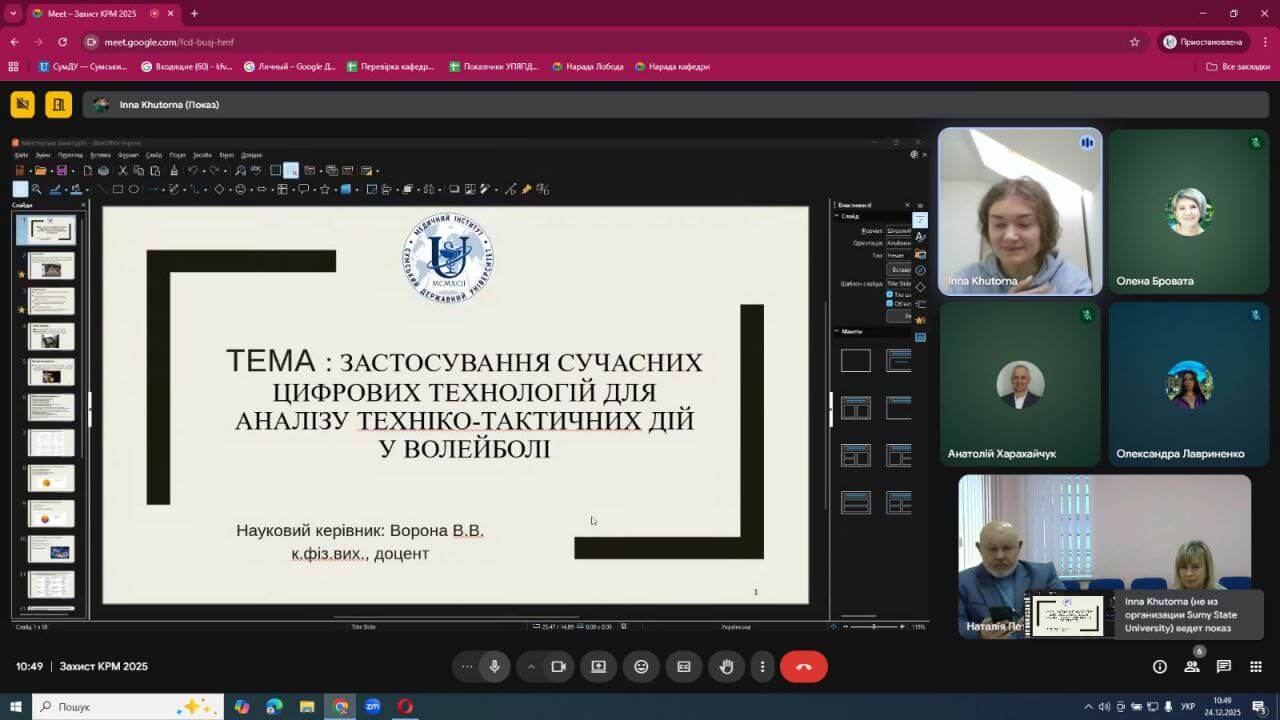This screenshot has height=720, width=1280.
Task: Toggle the camera on or off
Action: 558,667
